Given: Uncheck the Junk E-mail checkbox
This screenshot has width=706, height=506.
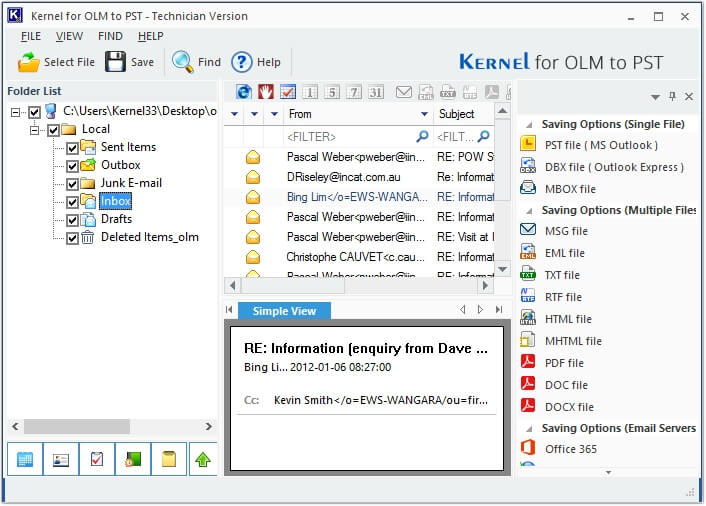Looking at the screenshot, I should click(72, 184).
